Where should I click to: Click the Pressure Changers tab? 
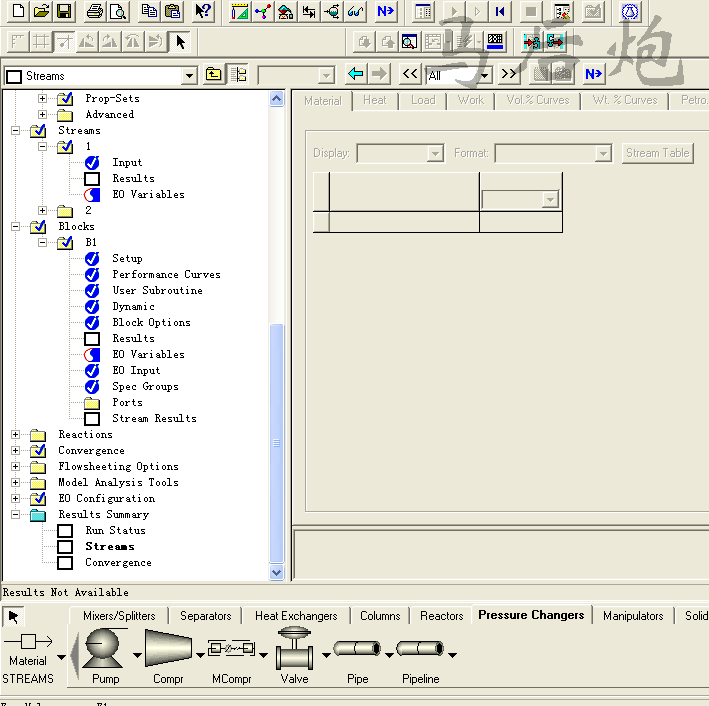coord(531,615)
